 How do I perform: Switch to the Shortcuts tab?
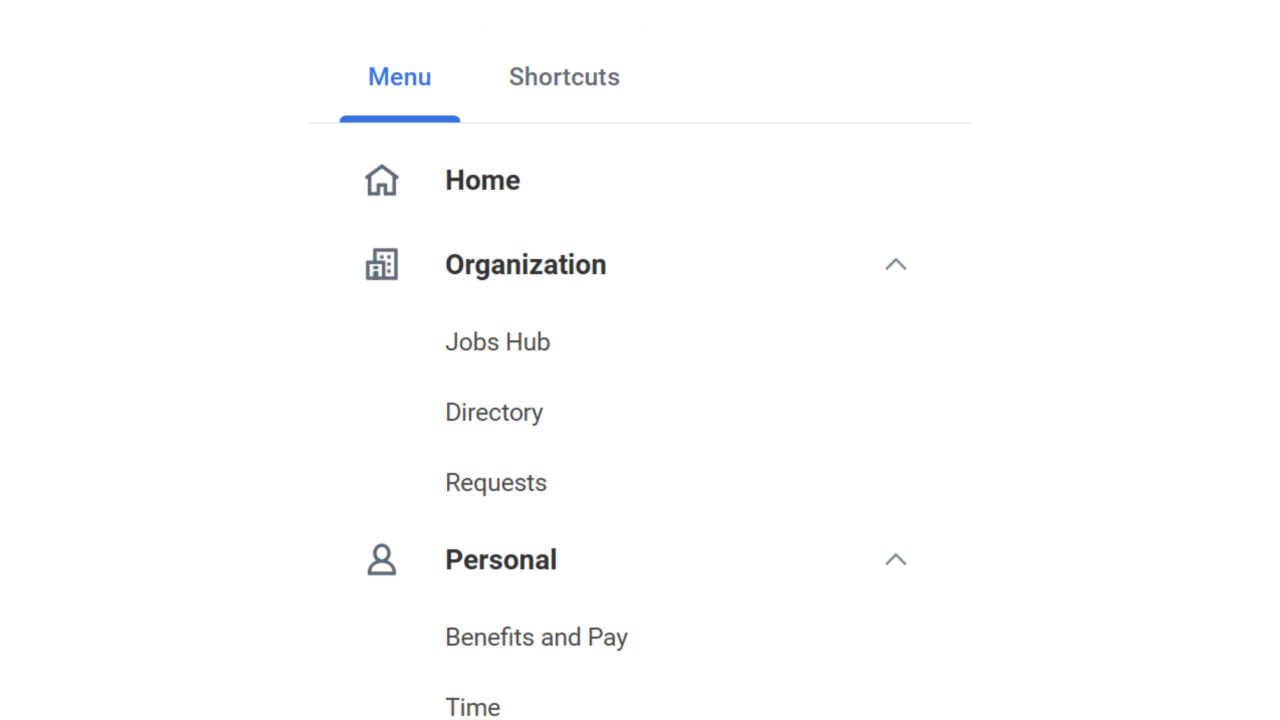point(564,77)
